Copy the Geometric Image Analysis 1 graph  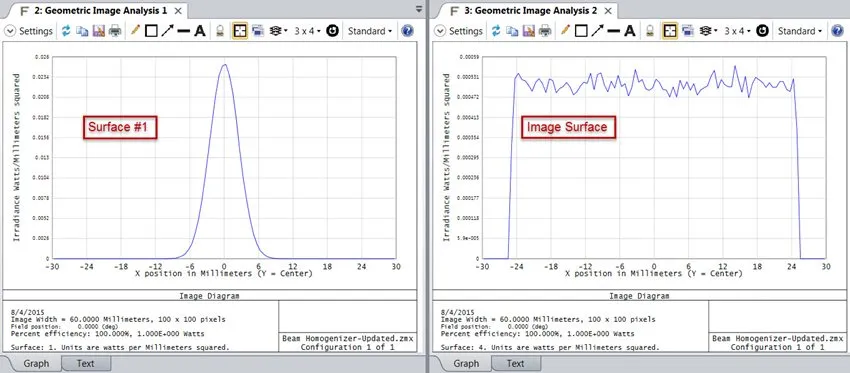82,31
